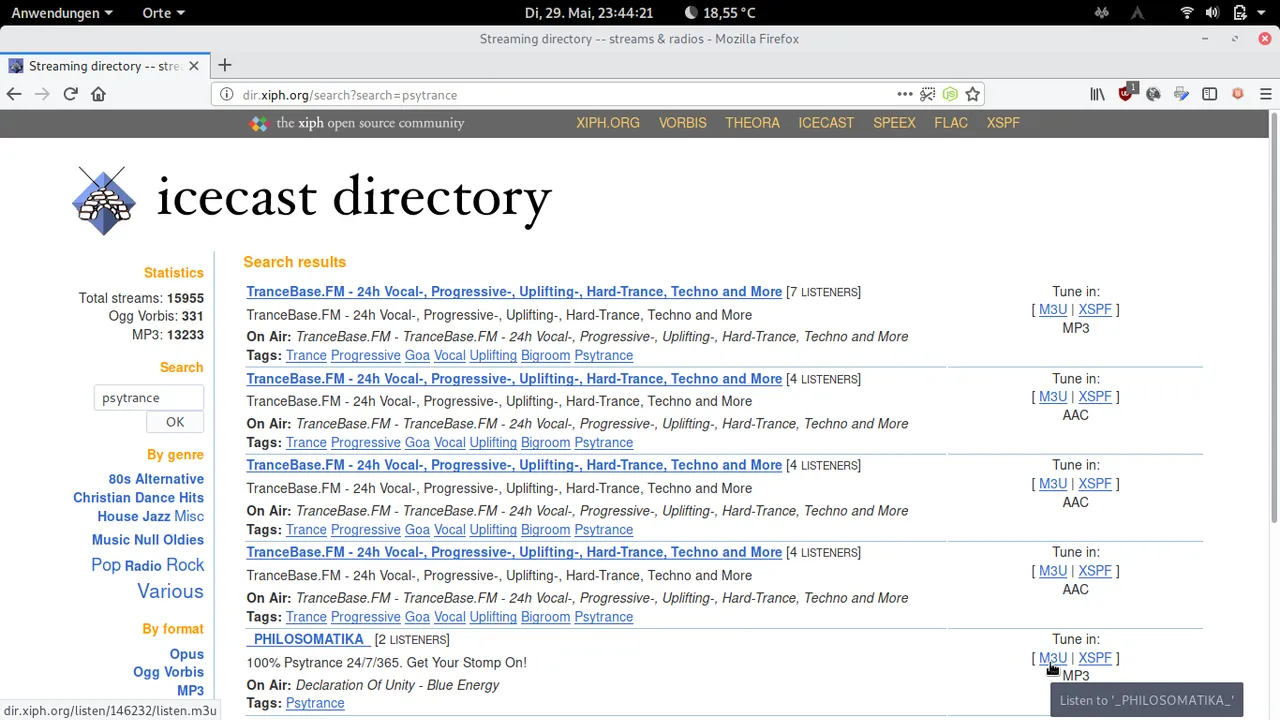Open the battery power indicator
Viewport: 1280px width, 720px height.
(1239, 13)
